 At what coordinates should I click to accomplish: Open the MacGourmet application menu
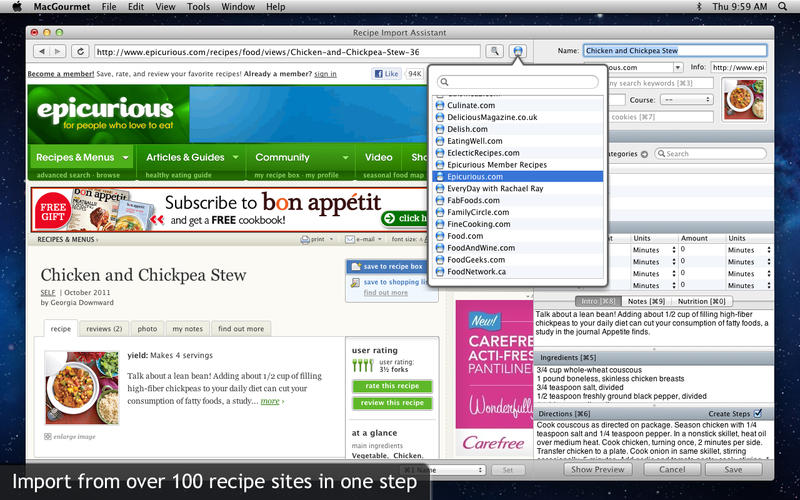click(x=62, y=7)
